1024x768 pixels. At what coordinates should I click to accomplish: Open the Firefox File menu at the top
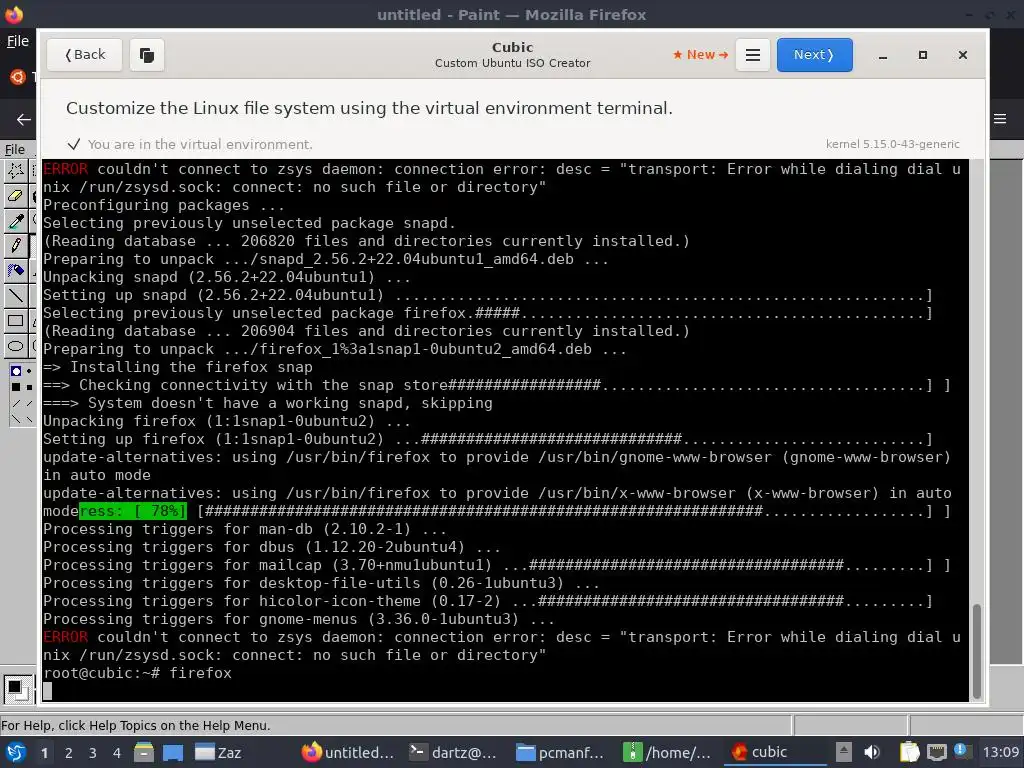click(x=18, y=41)
